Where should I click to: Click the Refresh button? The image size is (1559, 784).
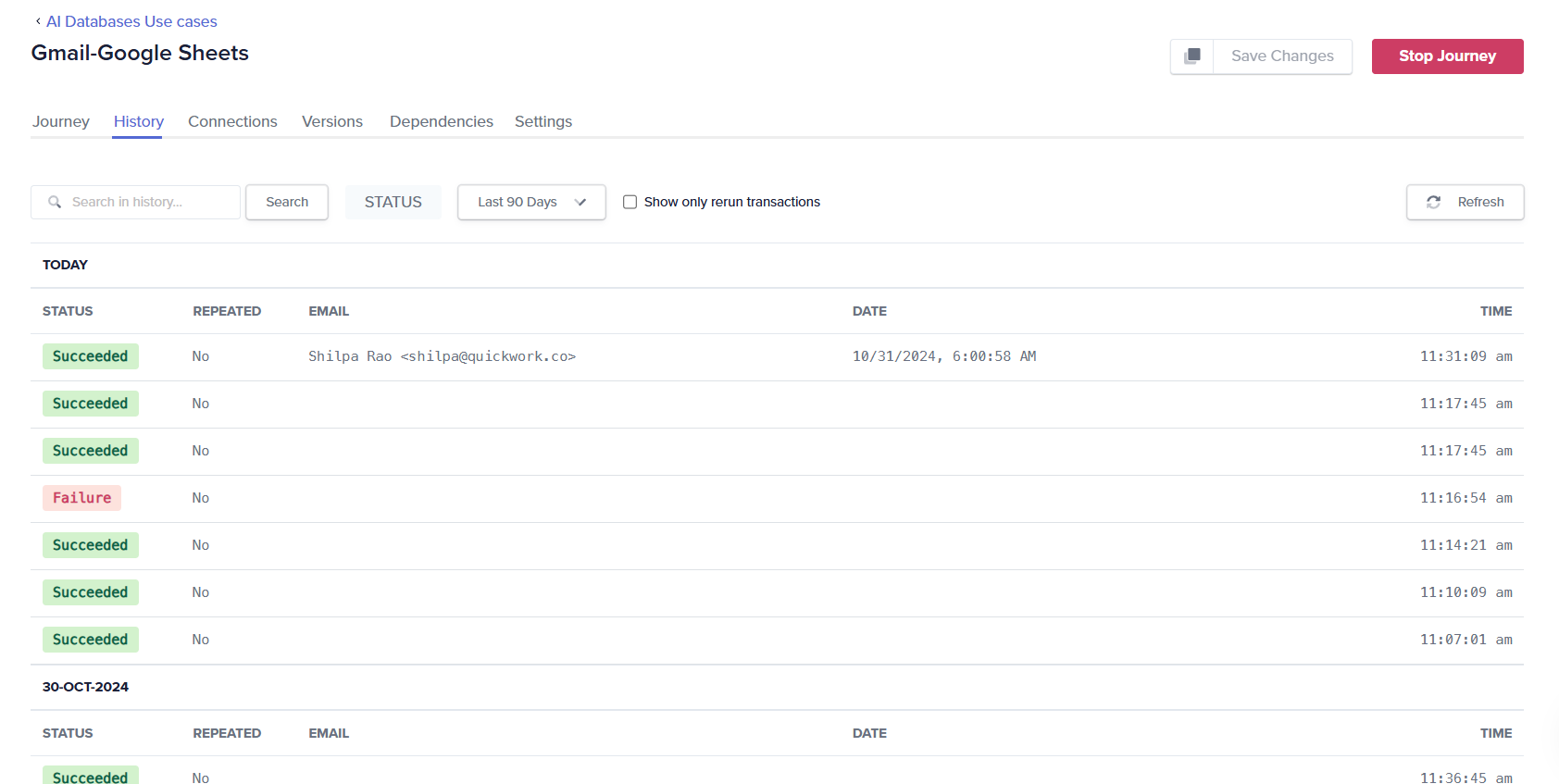1465,202
